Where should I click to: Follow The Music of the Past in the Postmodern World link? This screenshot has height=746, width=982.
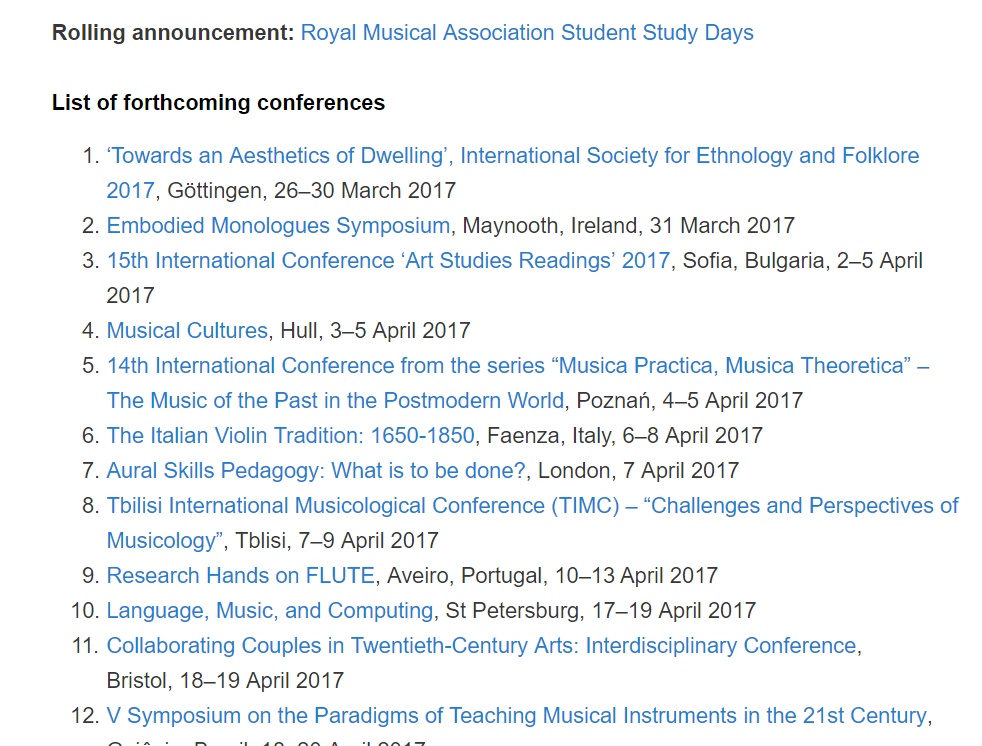[x=335, y=401]
